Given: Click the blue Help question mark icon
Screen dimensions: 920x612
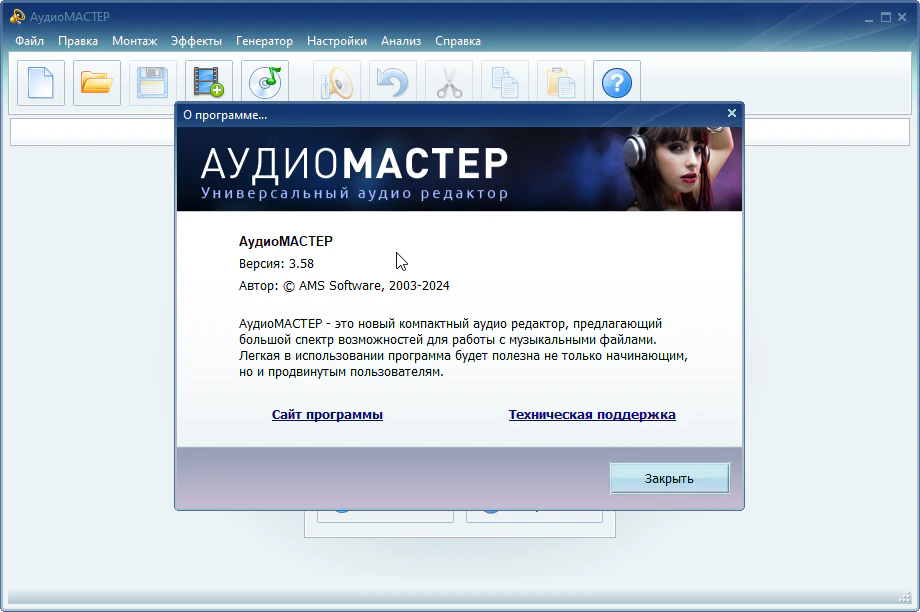Looking at the screenshot, I should click(x=617, y=83).
